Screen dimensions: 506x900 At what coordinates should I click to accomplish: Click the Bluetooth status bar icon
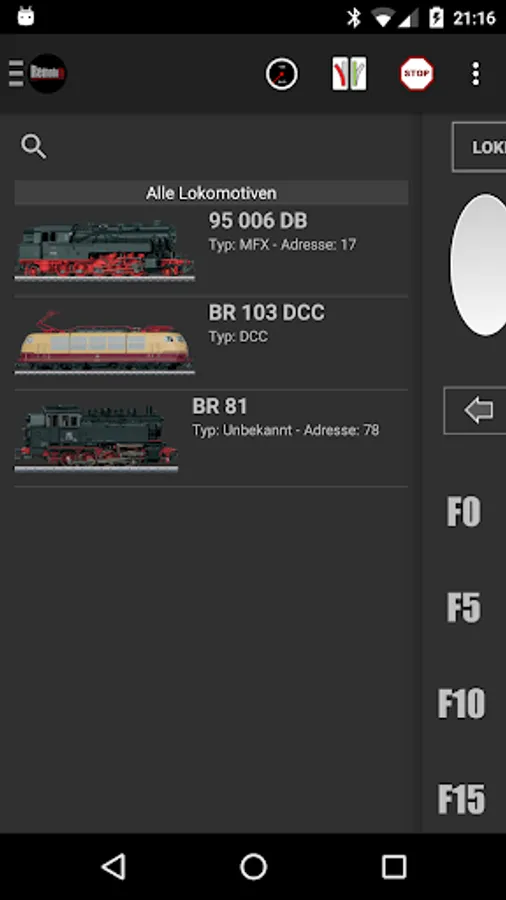pyautogui.click(x=354, y=18)
